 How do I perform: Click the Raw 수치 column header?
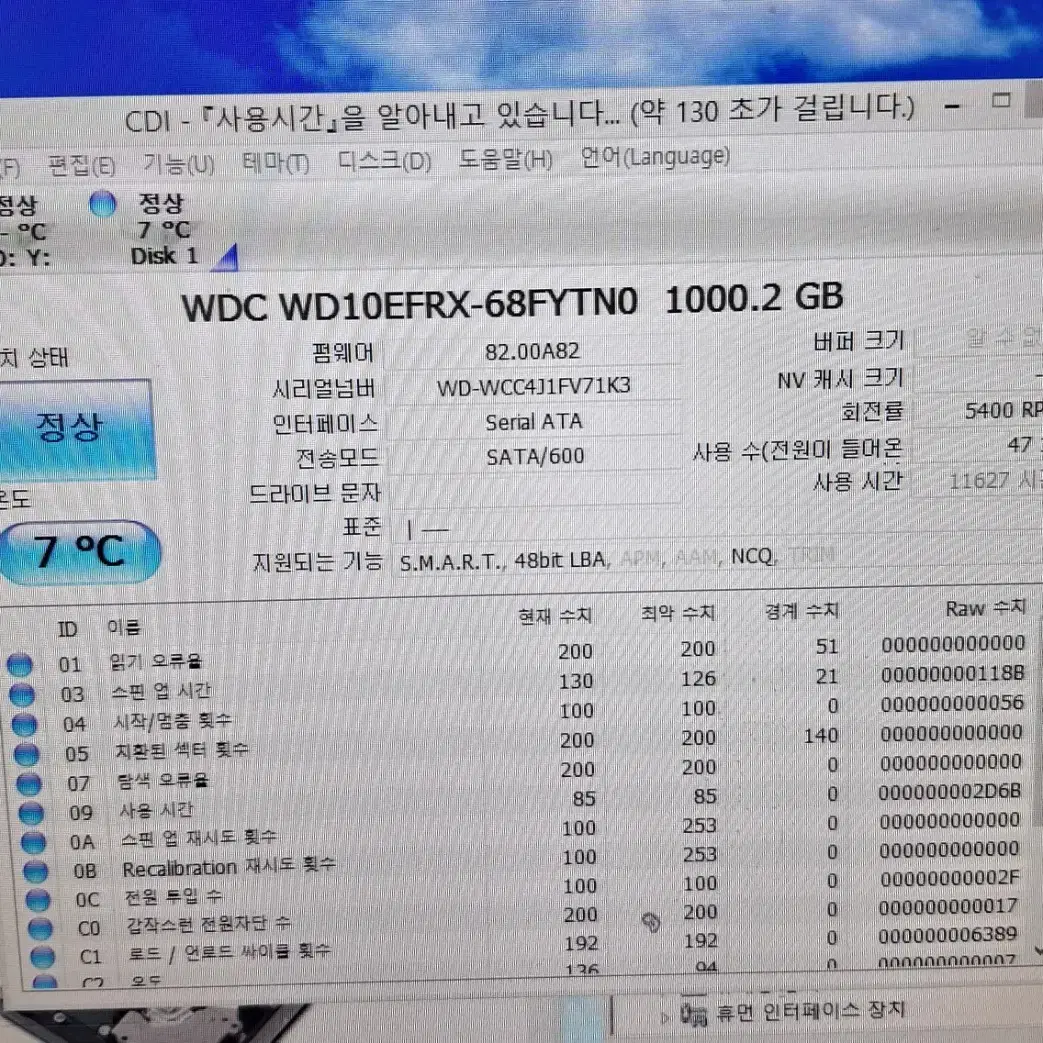coord(985,607)
